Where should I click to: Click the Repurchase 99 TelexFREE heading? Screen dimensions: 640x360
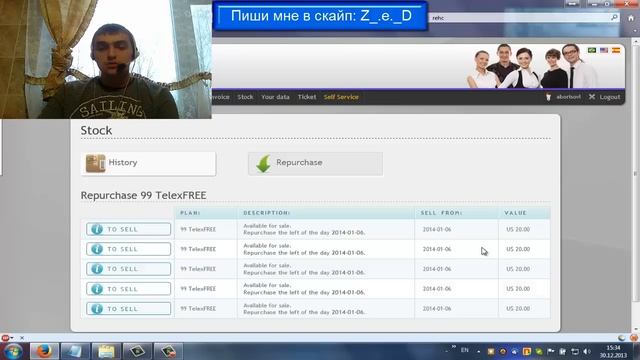tap(143, 196)
